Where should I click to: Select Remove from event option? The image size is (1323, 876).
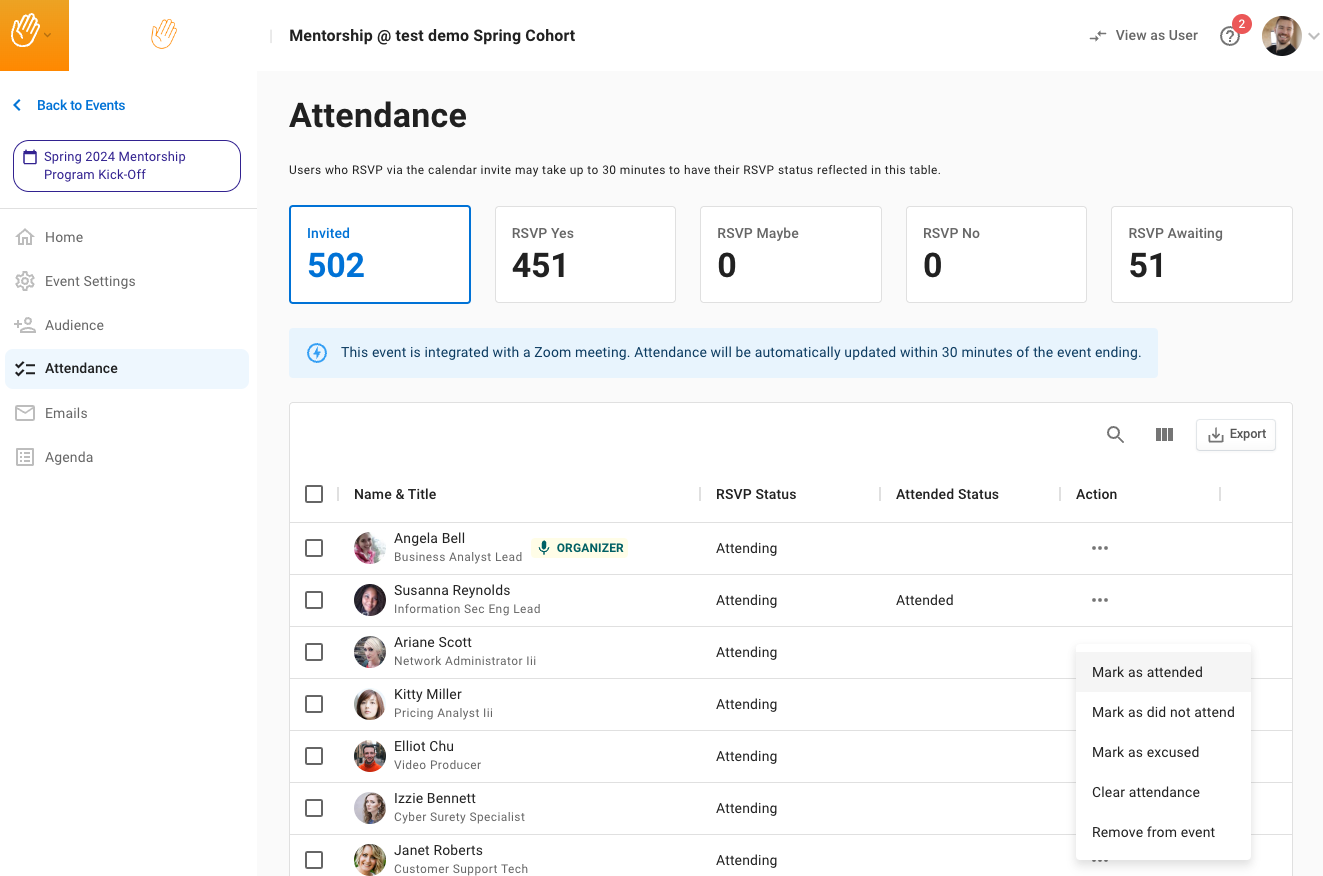pos(1153,832)
